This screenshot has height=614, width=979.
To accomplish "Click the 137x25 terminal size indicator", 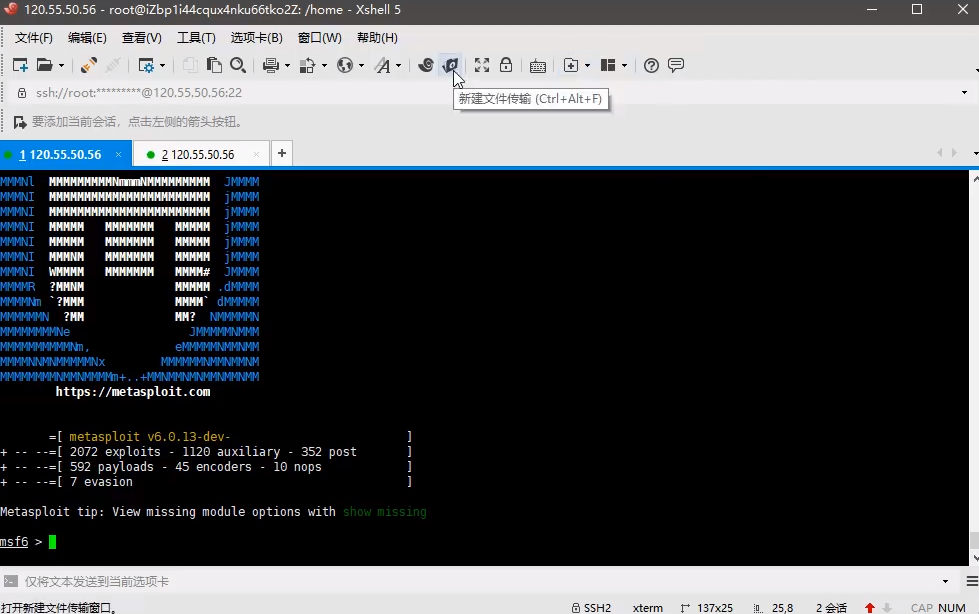I will click(x=707, y=608).
